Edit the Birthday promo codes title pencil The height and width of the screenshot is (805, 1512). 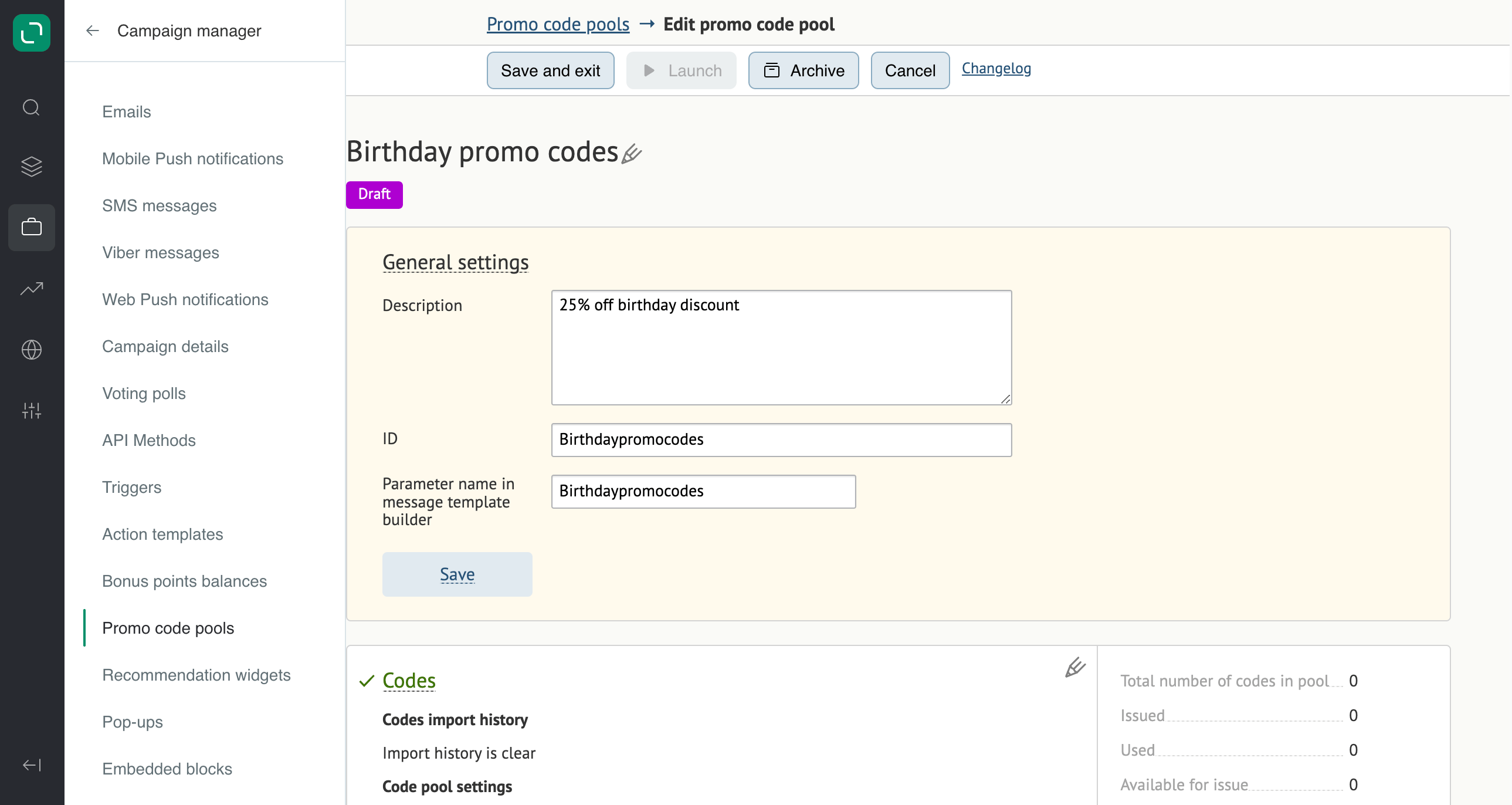pos(632,154)
